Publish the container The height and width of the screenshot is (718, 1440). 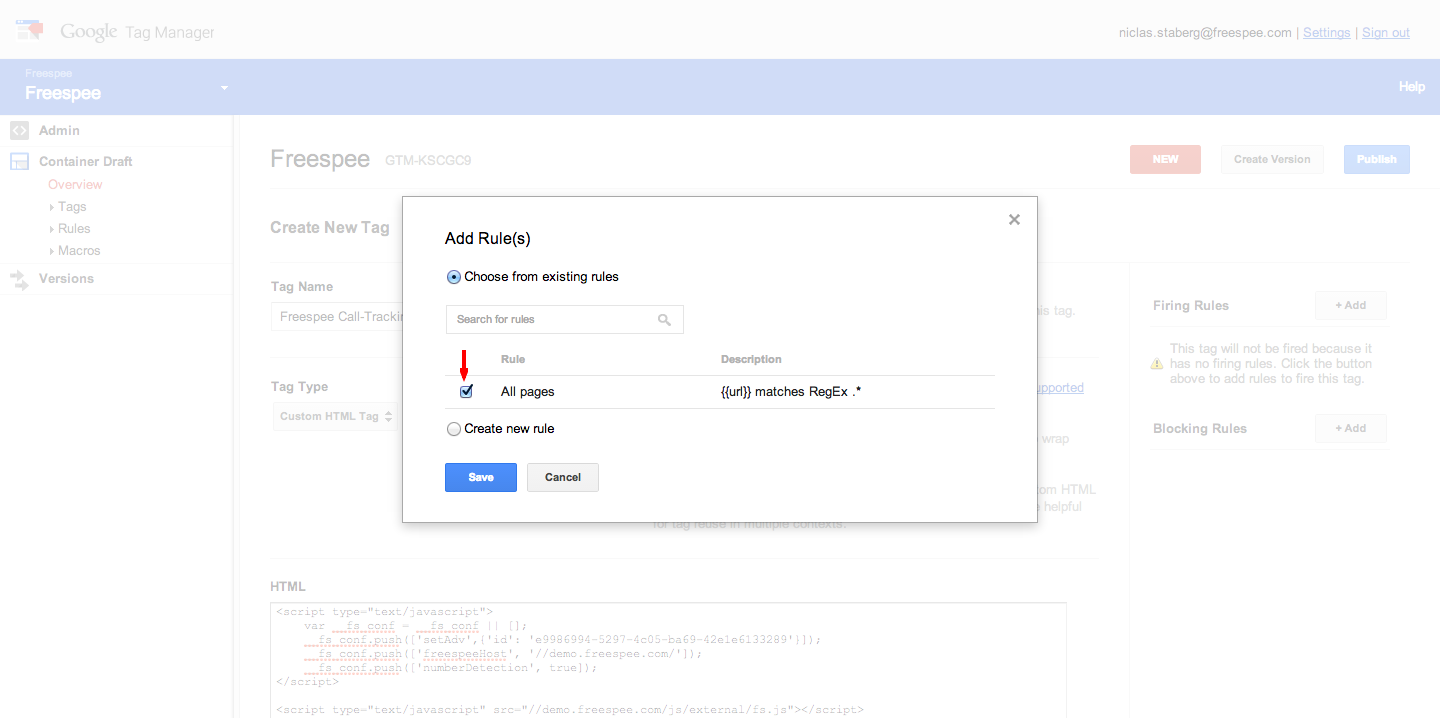[1377, 159]
